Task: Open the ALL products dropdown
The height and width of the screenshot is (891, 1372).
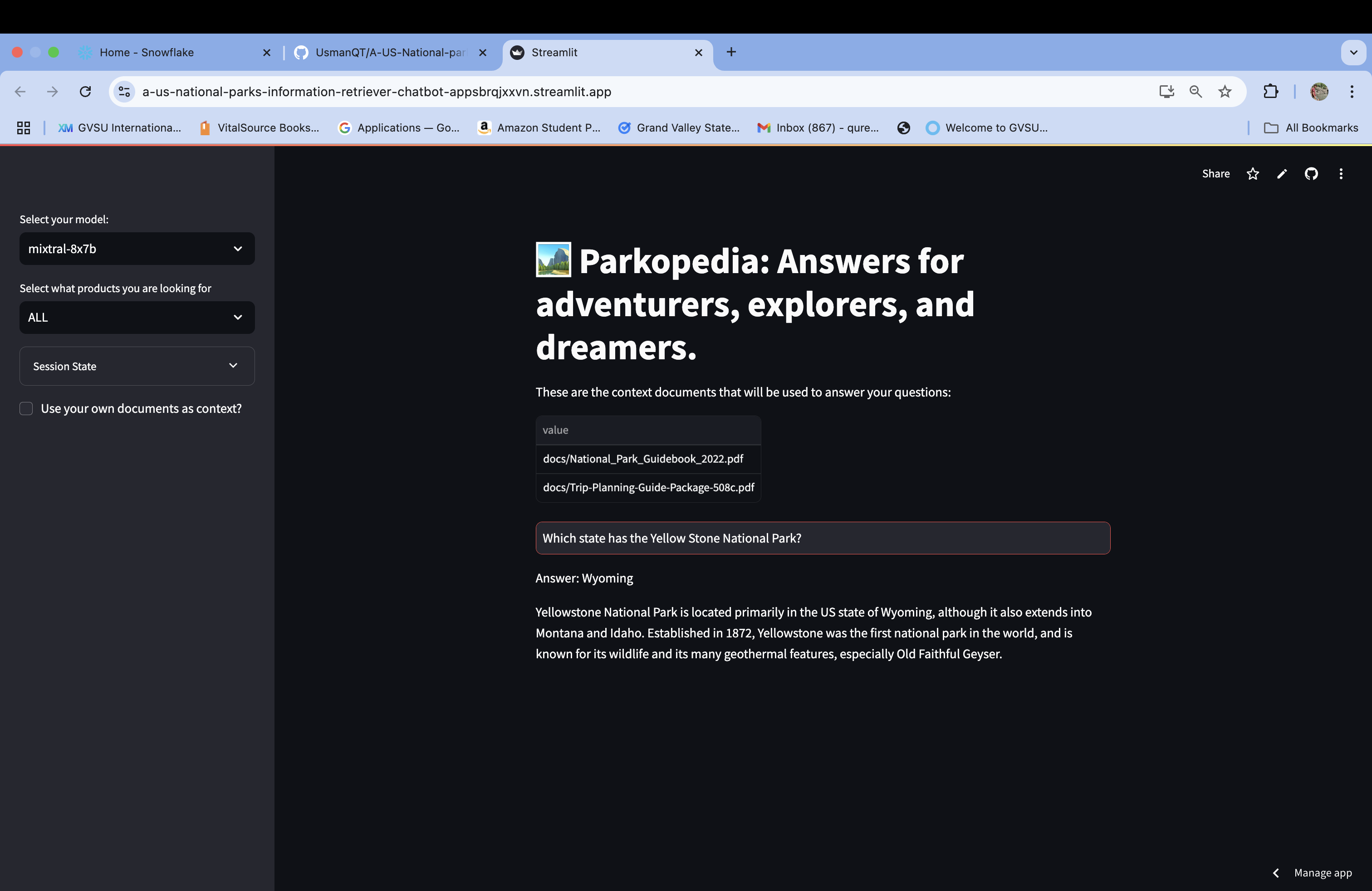Action: point(137,318)
